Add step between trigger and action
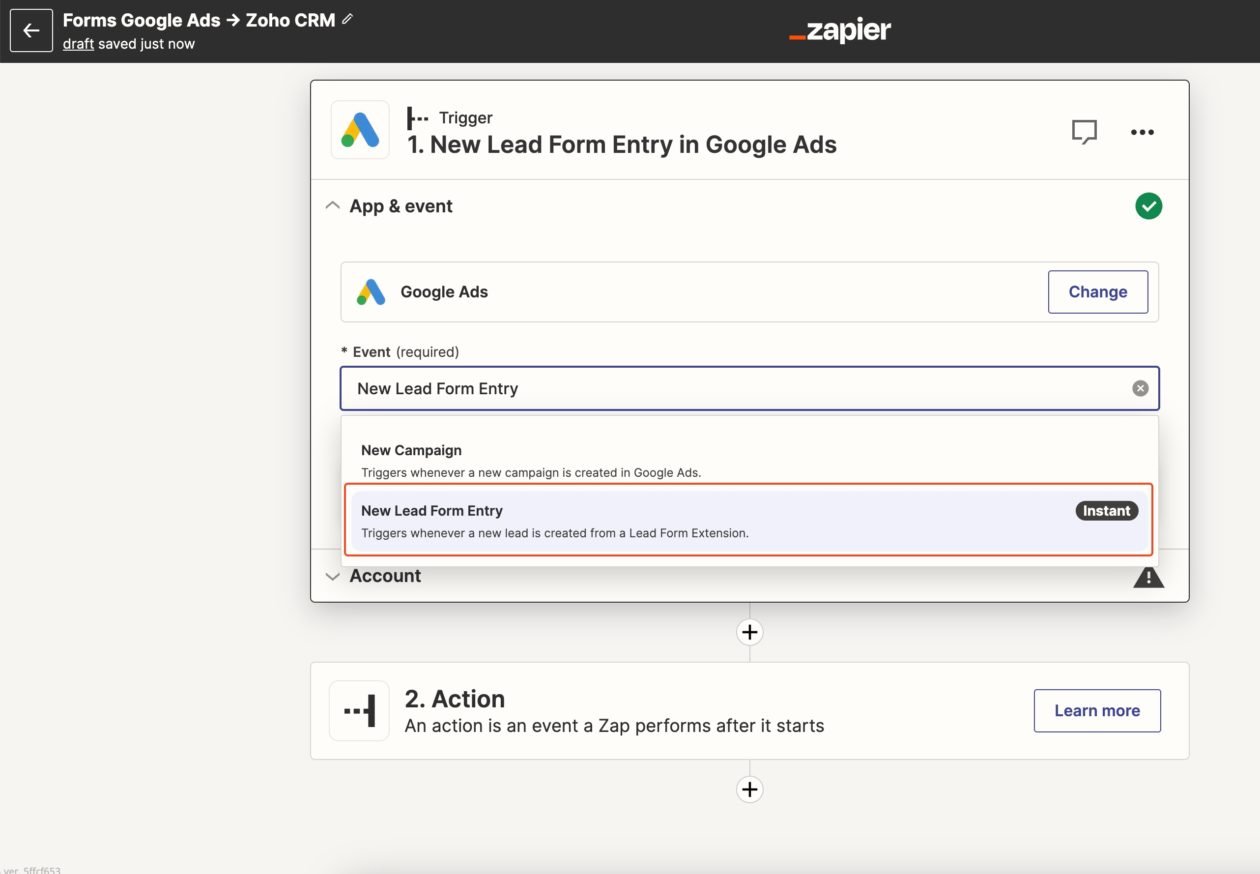Image resolution: width=1260 pixels, height=874 pixels. tap(750, 632)
